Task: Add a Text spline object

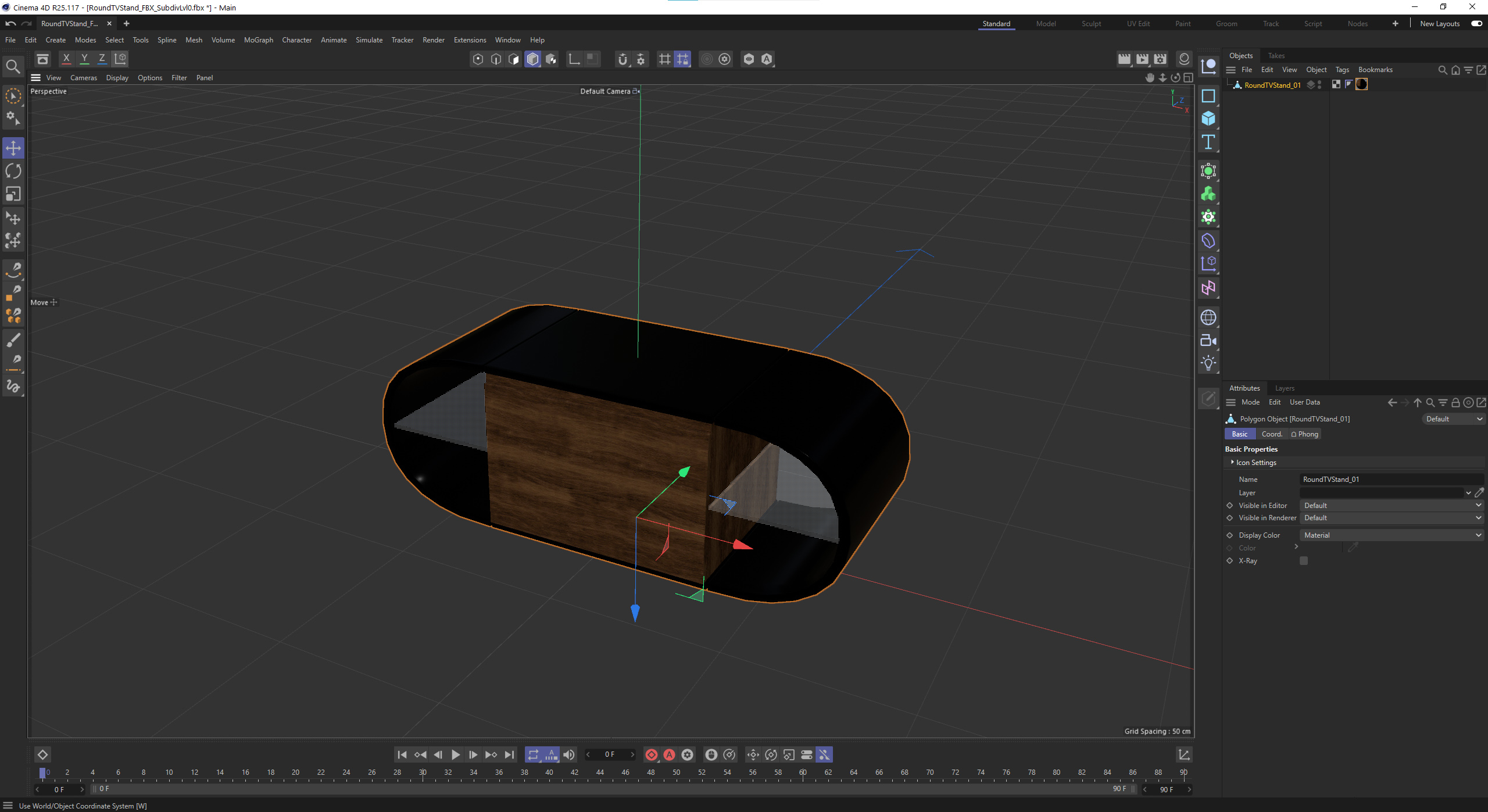Action: point(1208,142)
